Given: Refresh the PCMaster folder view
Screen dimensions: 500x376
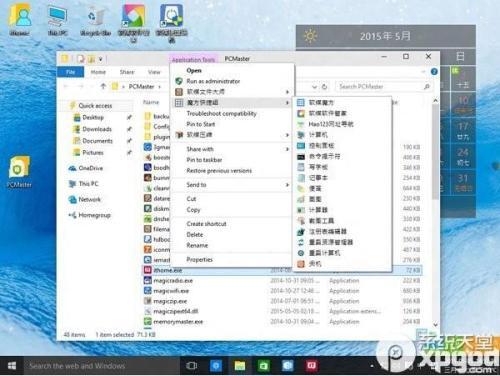Looking at the screenshot, I should (324, 87).
